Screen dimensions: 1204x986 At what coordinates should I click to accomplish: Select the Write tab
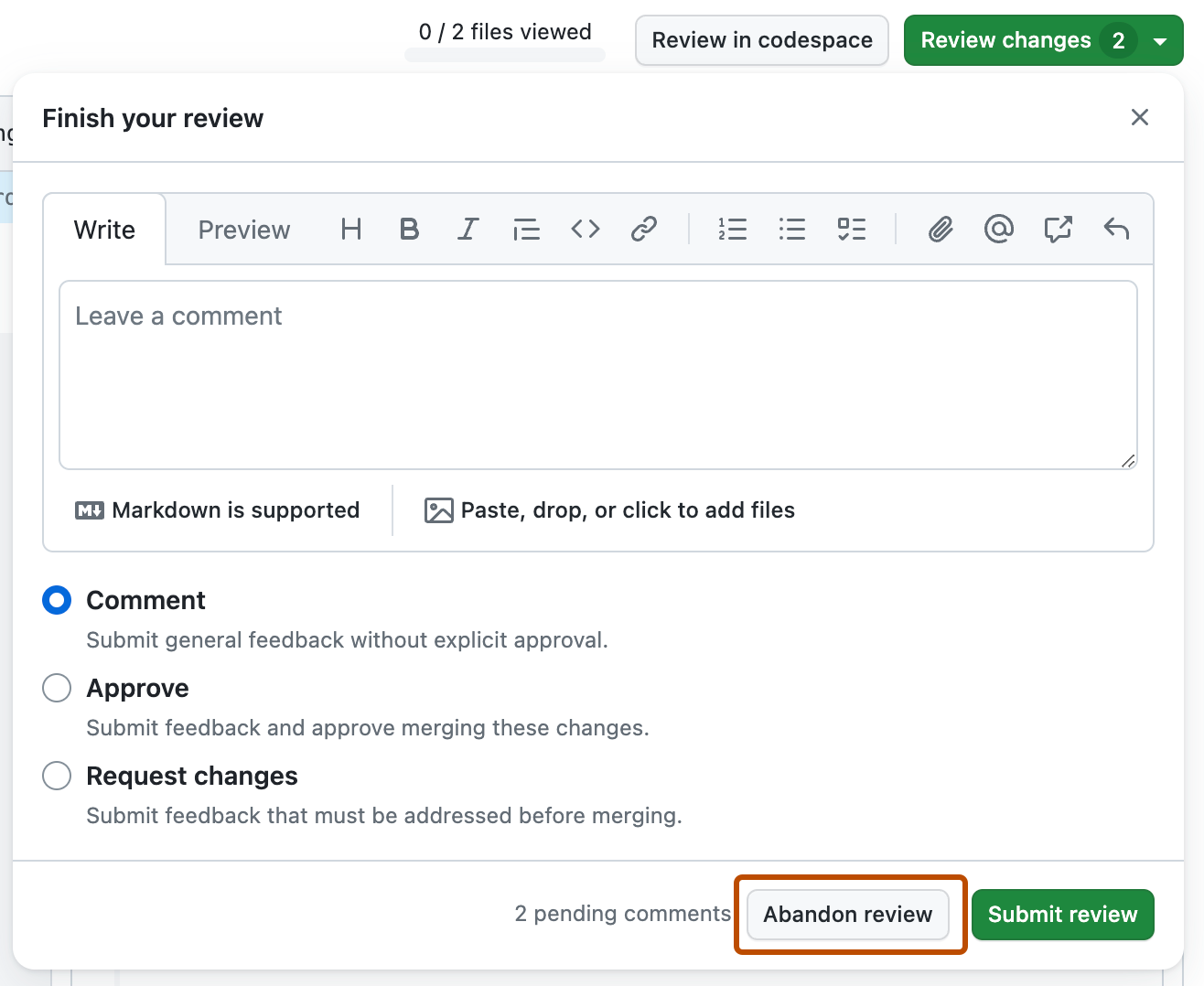coord(103,230)
